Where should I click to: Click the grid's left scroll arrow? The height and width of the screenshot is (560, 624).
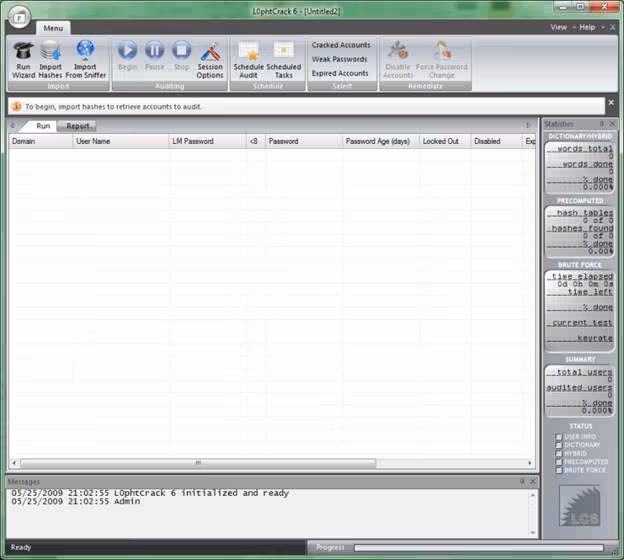point(14,463)
